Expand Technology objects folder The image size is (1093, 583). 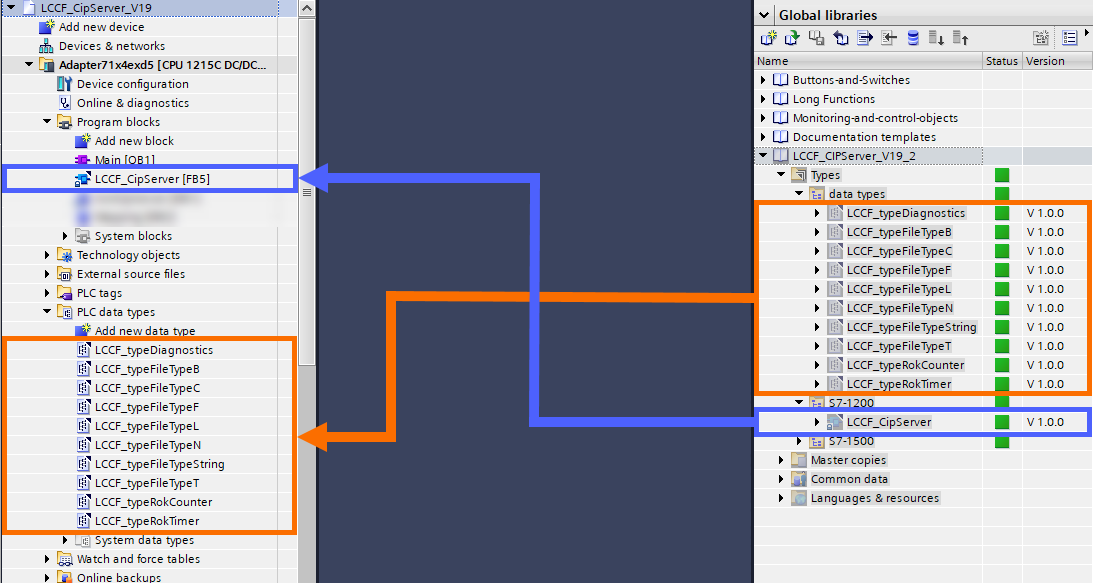coord(47,255)
